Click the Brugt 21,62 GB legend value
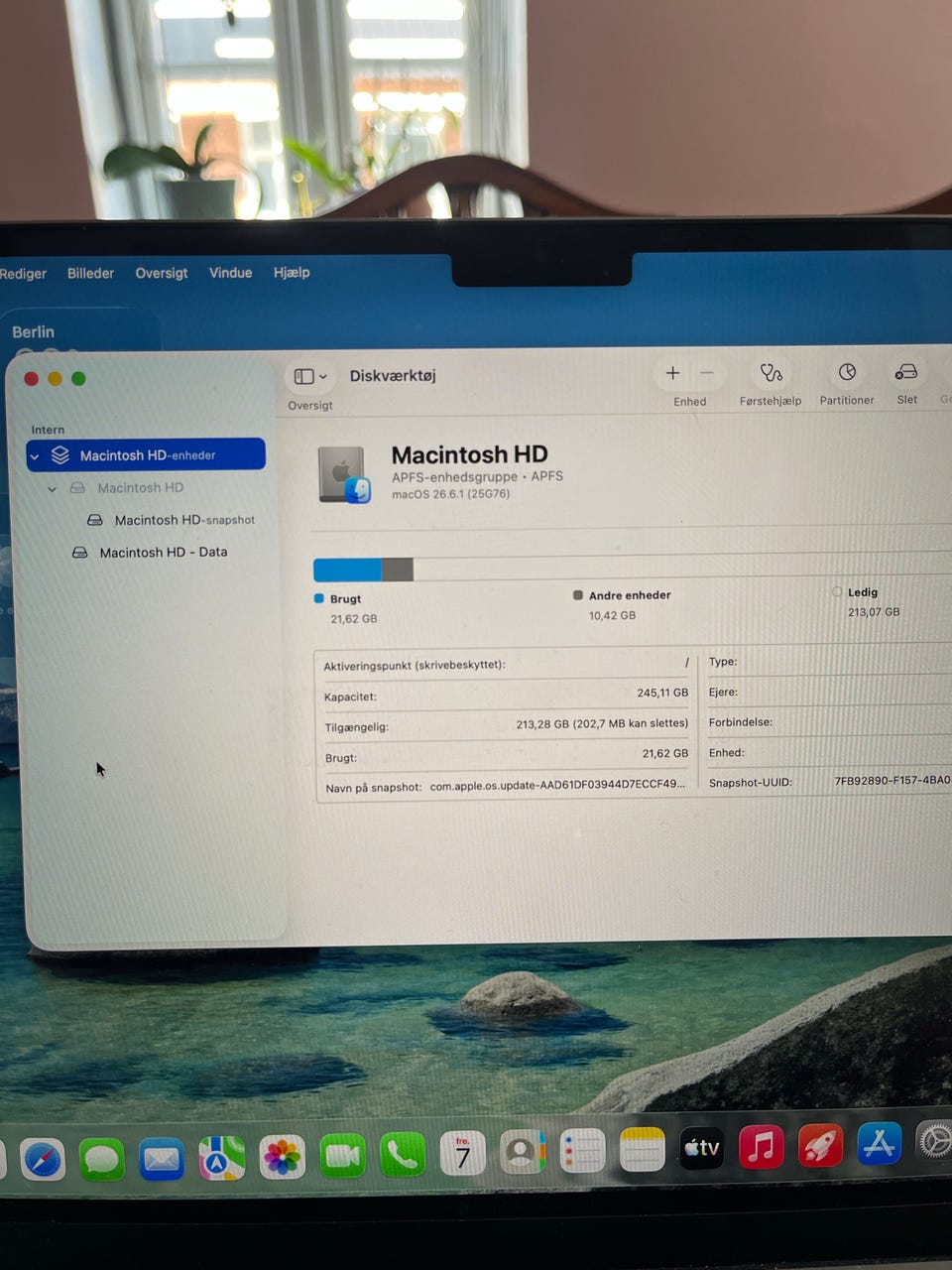Screen dimensions: 952x1270 tap(354, 619)
